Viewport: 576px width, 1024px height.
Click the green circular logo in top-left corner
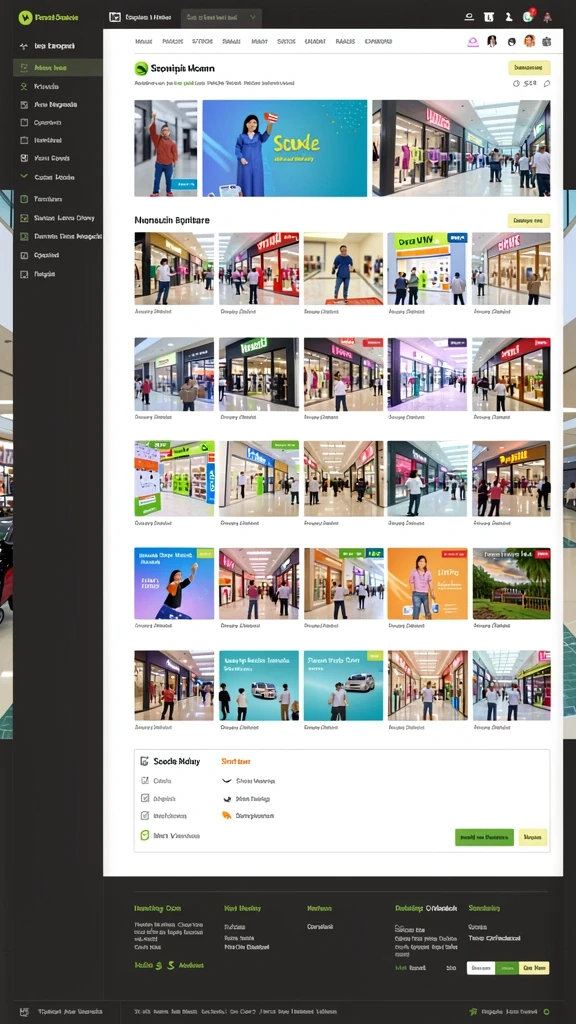[25, 18]
